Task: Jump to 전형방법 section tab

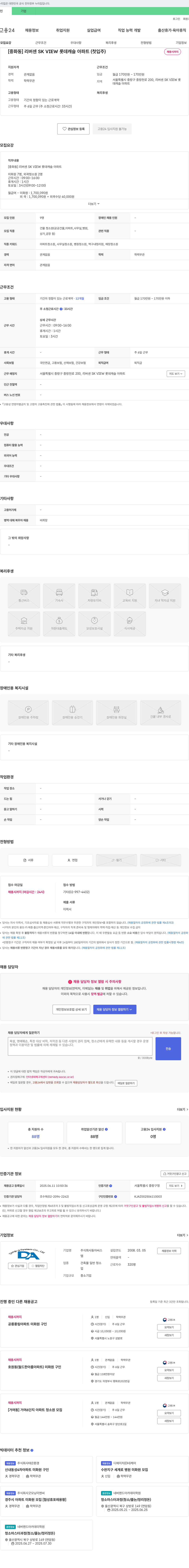Action: point(146,43)
